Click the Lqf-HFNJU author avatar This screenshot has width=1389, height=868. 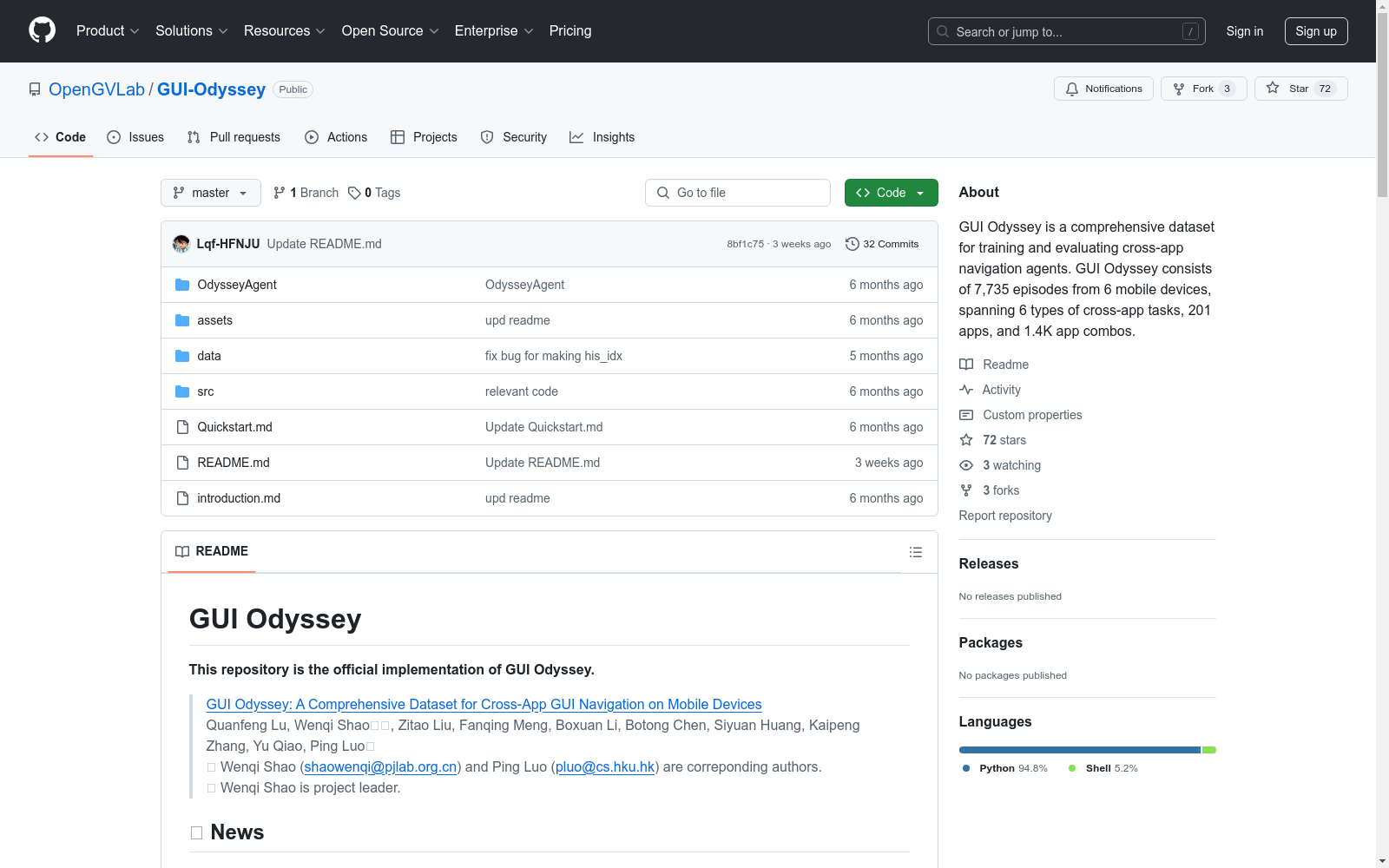181,244
